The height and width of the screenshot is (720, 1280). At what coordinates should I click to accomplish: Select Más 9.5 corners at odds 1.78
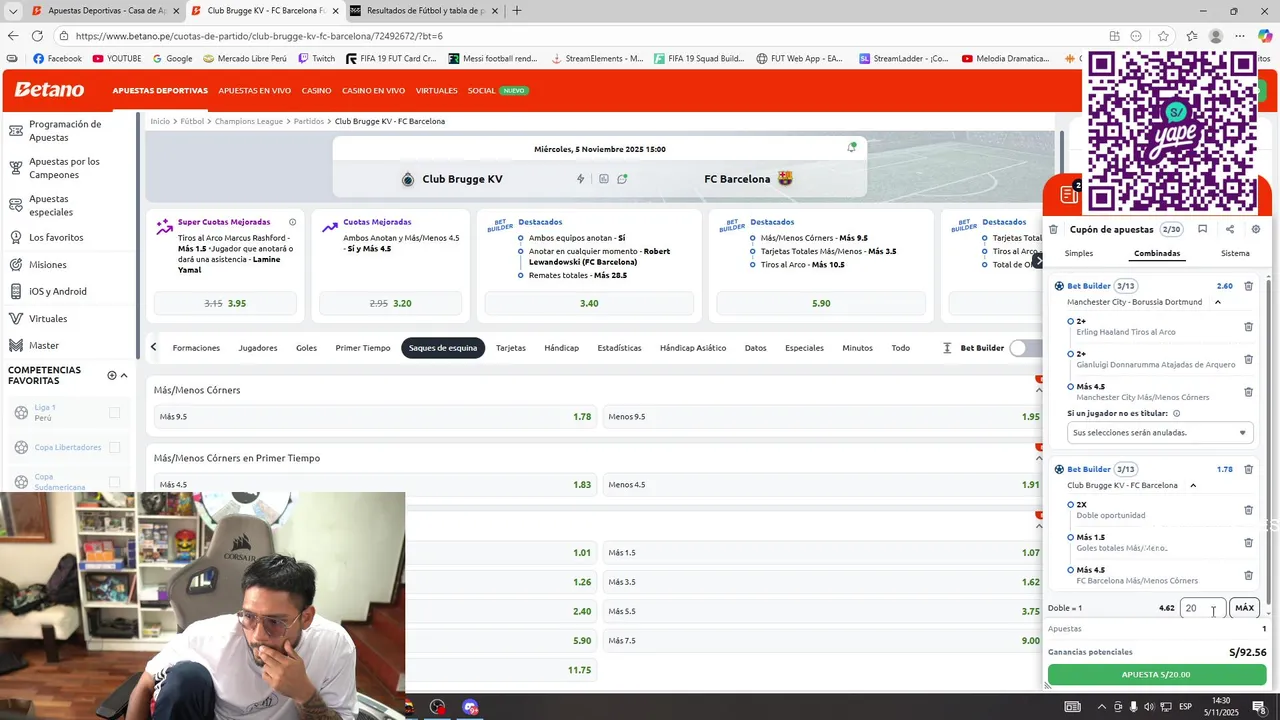pyautogui.click(x=375, y=416)
